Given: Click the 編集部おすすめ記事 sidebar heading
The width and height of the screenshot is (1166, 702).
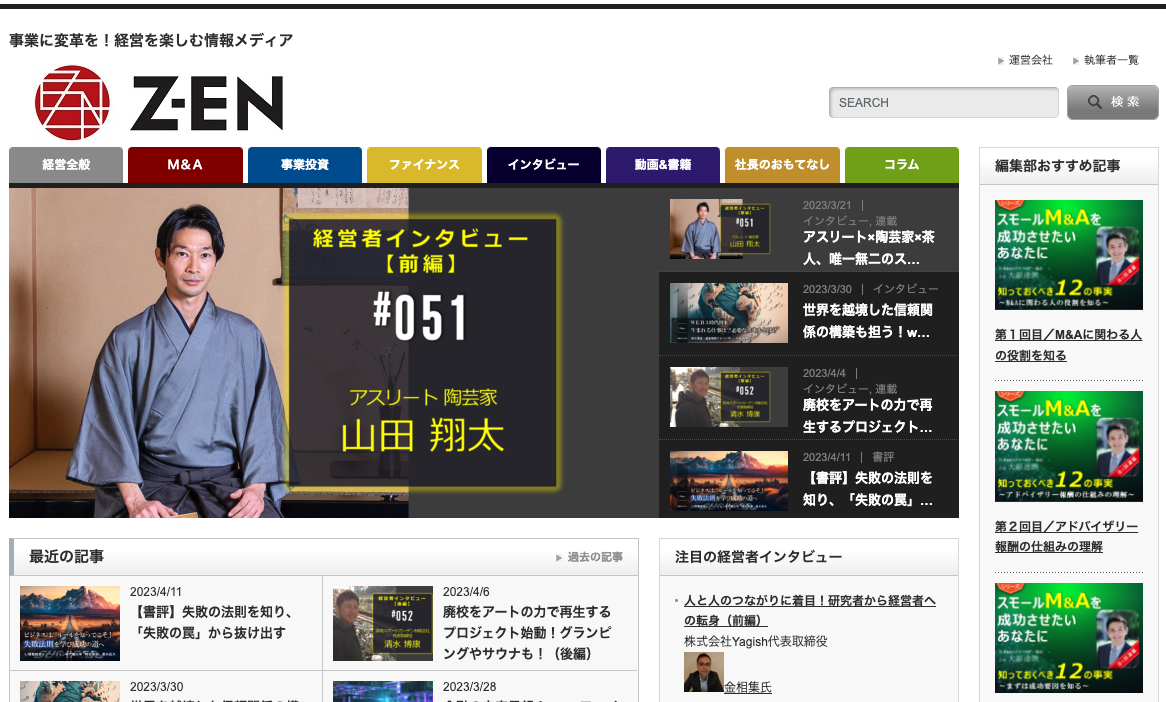Looking at the screenshot, I should tap(1057, 166).
